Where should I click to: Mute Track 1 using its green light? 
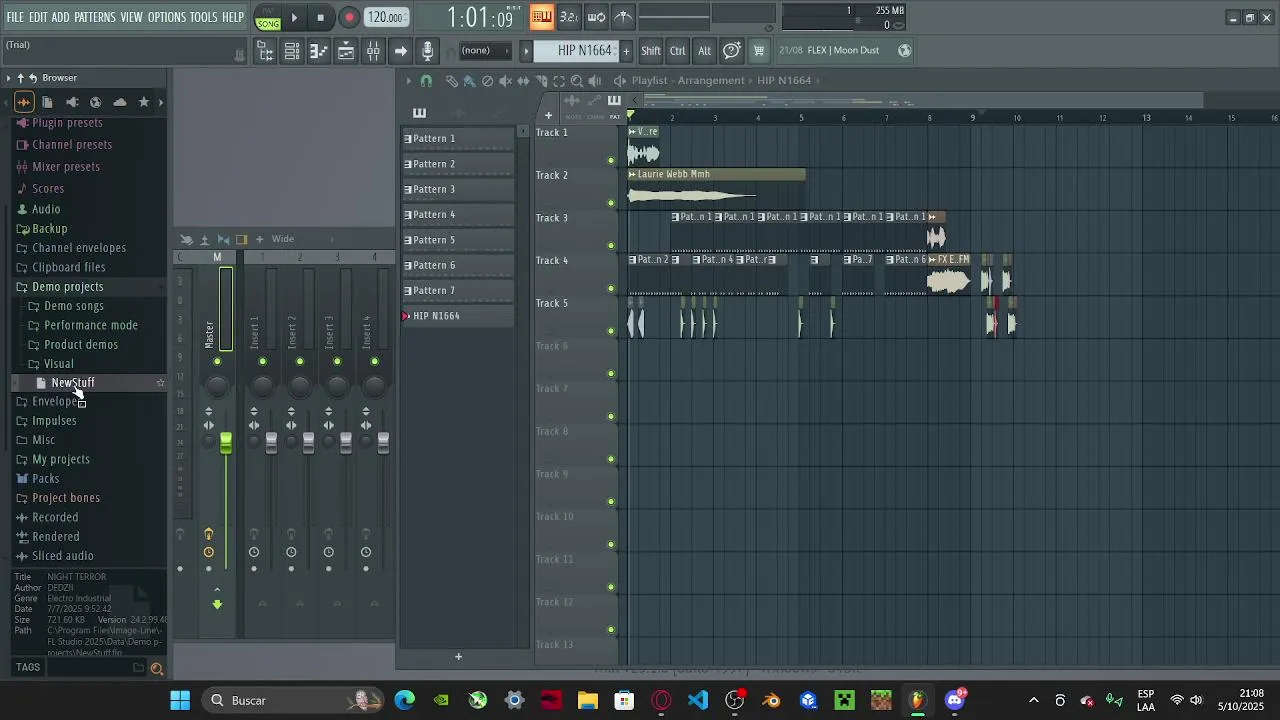click(611, 160)
